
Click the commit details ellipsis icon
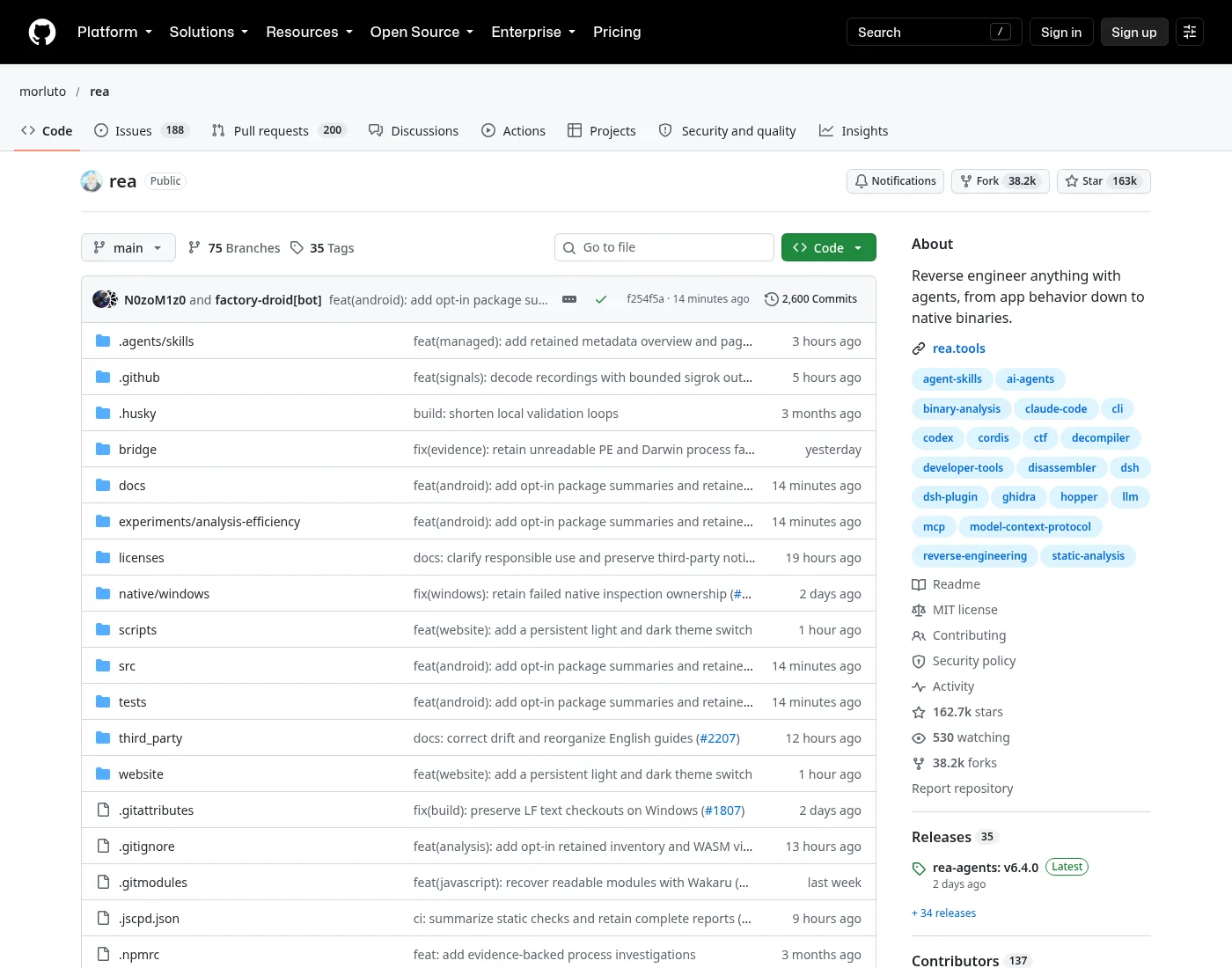[x=569, y=299]
